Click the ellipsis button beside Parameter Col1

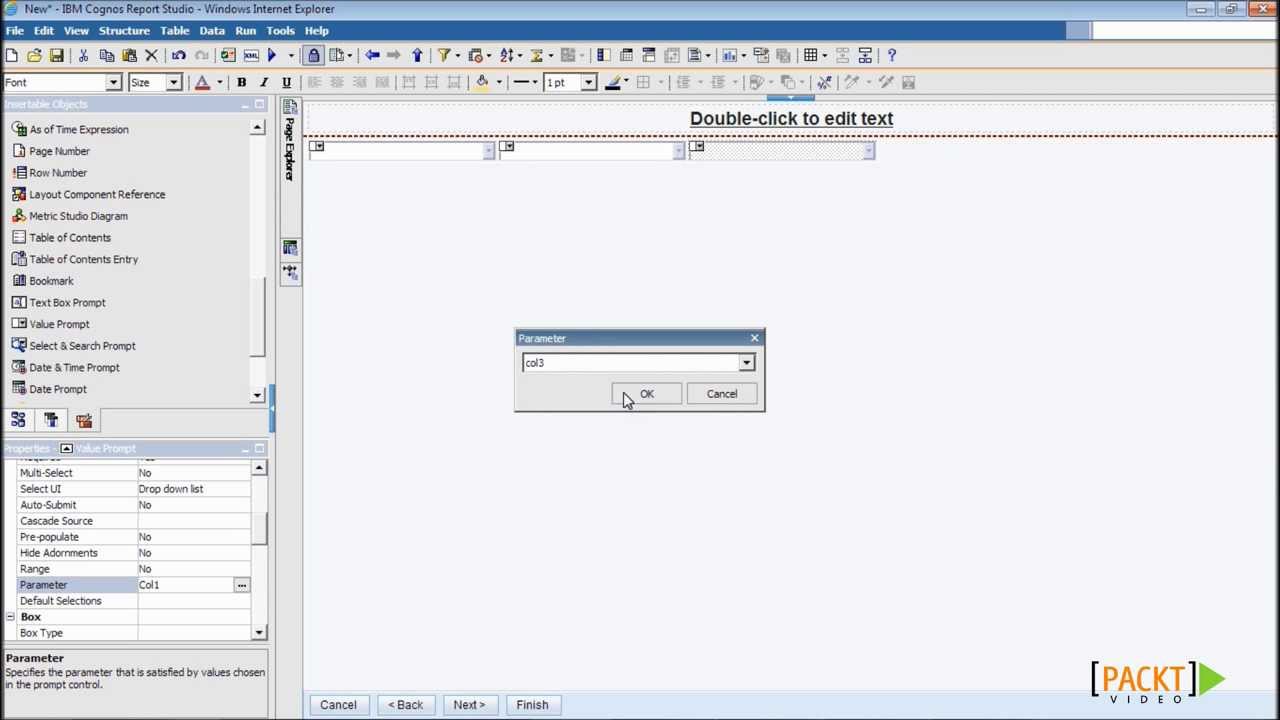point(242,585)
